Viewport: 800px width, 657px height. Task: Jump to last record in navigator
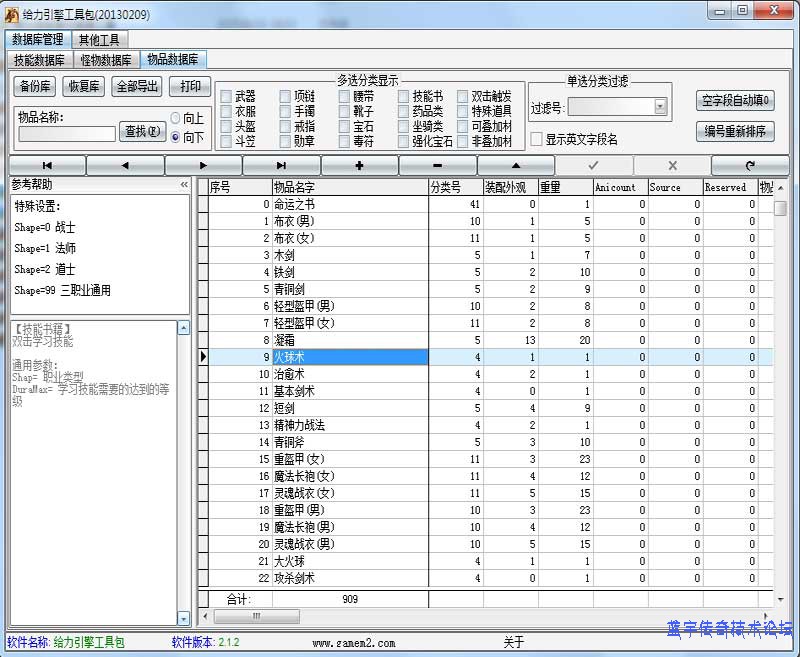281,165
